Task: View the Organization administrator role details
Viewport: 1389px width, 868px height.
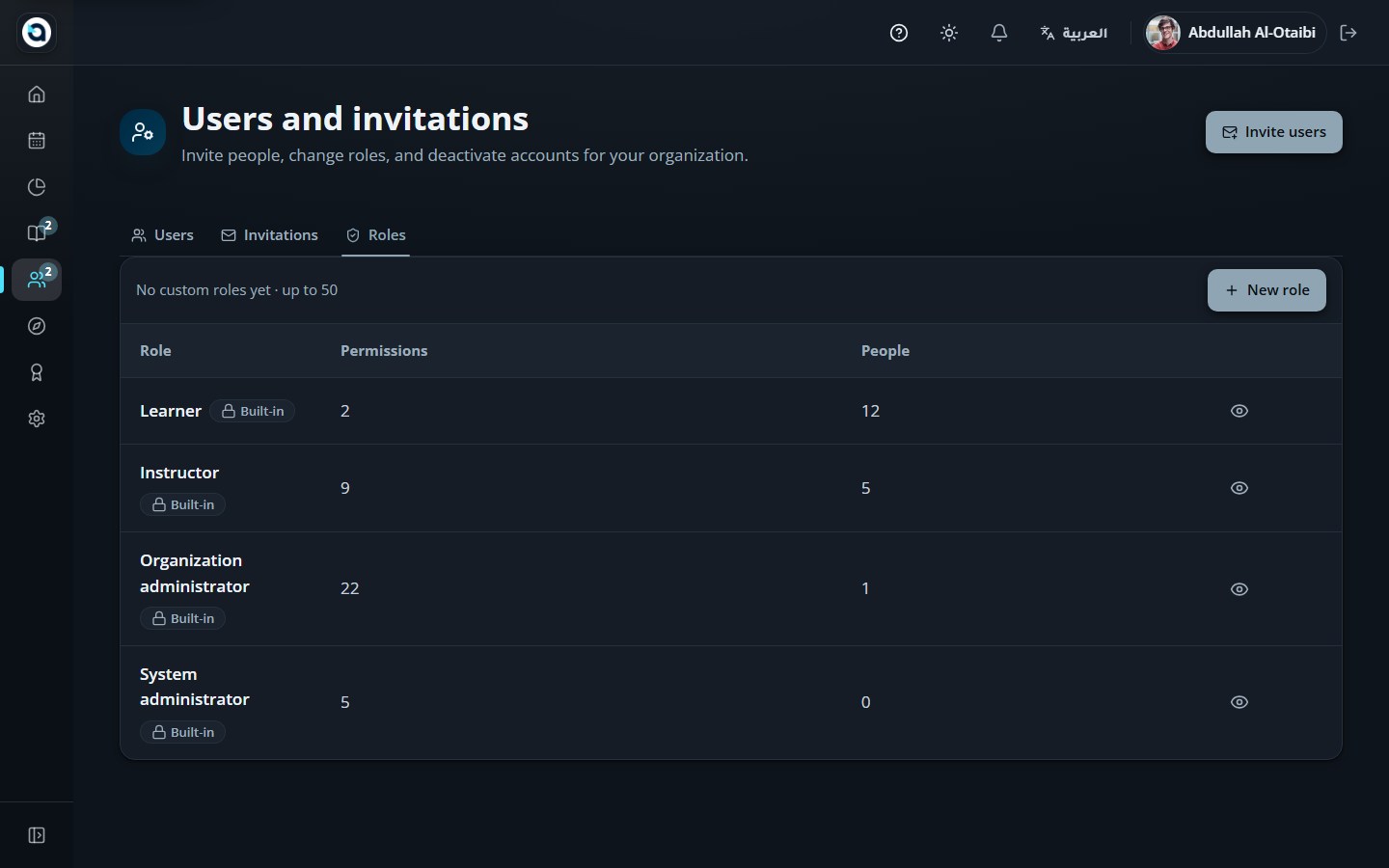Action: click(x=1239, y=589)
